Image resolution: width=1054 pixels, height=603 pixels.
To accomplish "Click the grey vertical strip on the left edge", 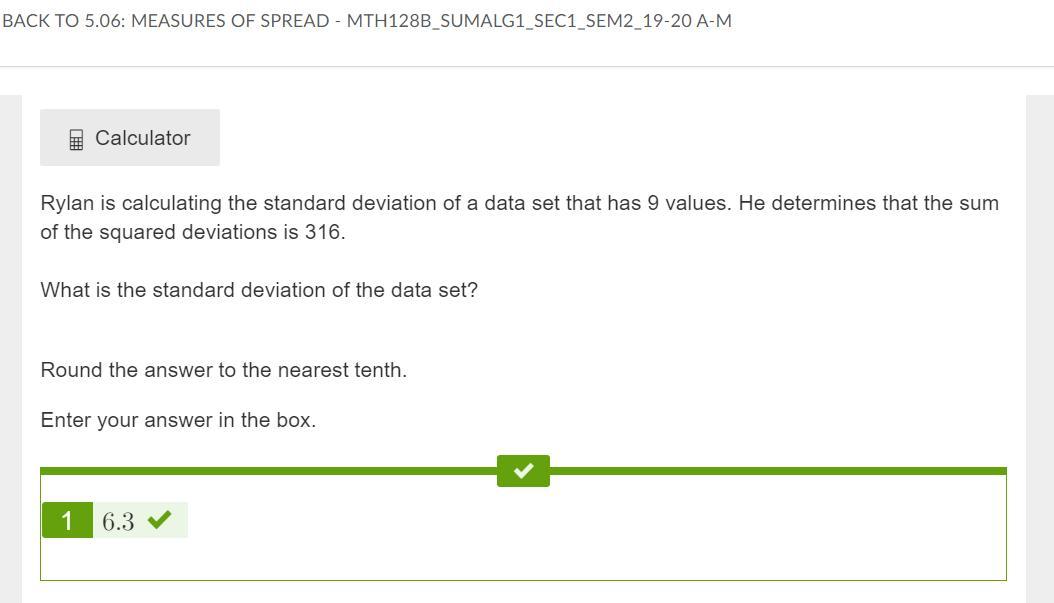I will tap(11, 350).
